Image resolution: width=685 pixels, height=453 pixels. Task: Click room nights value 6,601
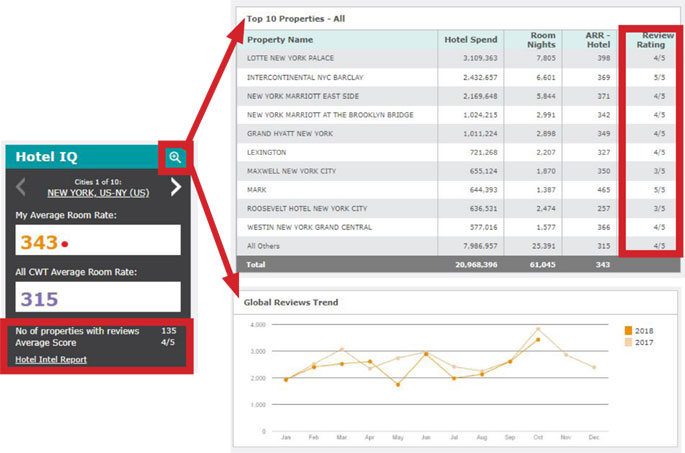(546, 77)
